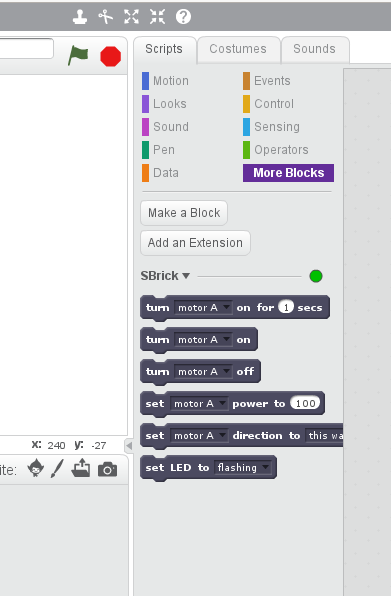
Task: Click SBrick green status indicator
Action: tap(316, 276)
